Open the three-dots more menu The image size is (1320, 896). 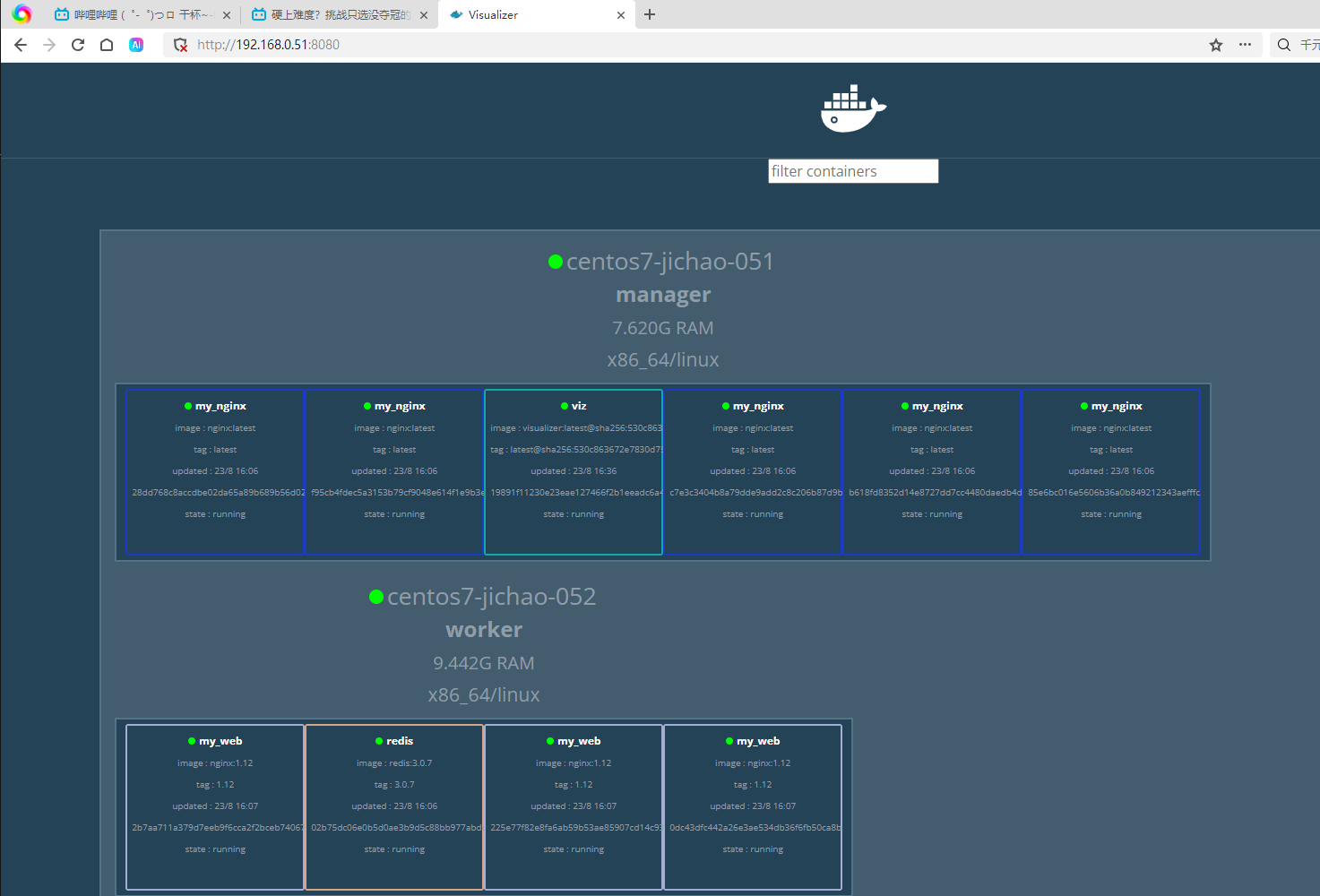click(x=1245, y=45)
